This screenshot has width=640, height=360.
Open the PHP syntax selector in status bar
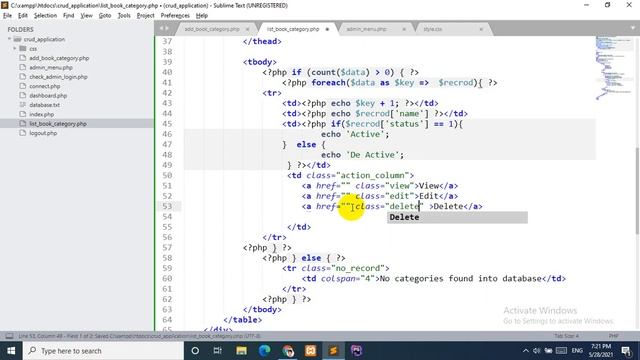613,336
